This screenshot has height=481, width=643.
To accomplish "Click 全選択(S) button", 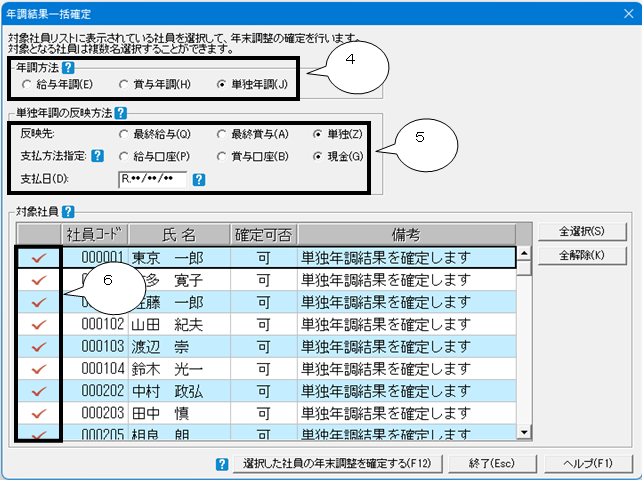I will 582,231.
